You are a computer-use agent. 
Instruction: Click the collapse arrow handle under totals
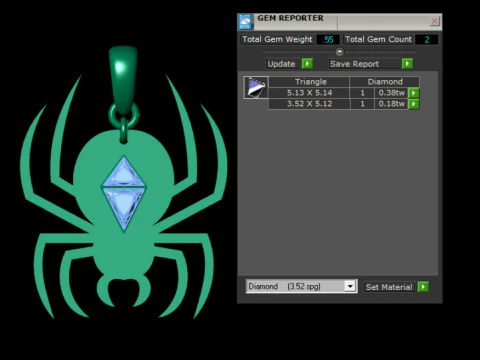339,52
